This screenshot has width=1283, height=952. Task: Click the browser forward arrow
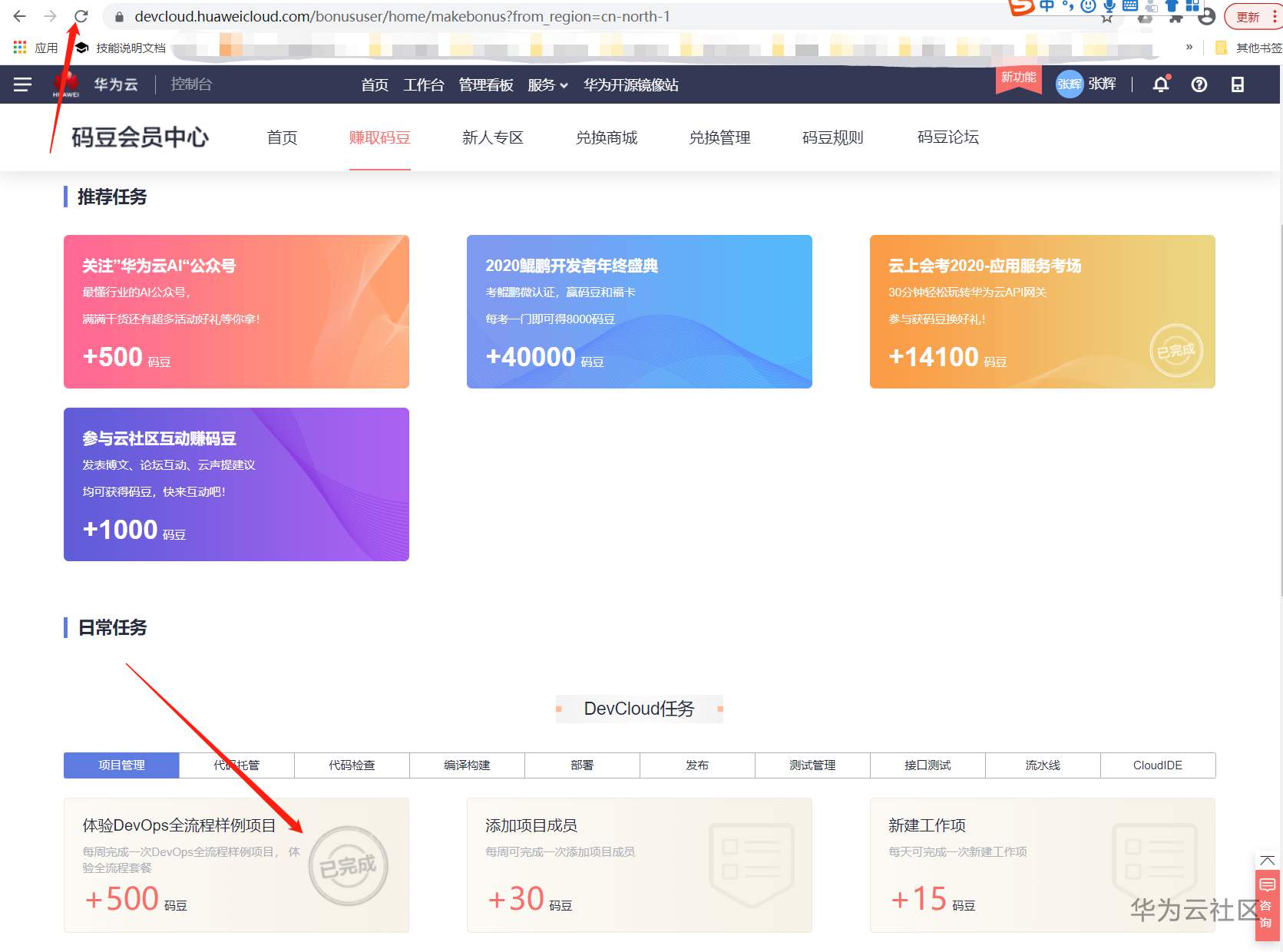coord(51,16)
